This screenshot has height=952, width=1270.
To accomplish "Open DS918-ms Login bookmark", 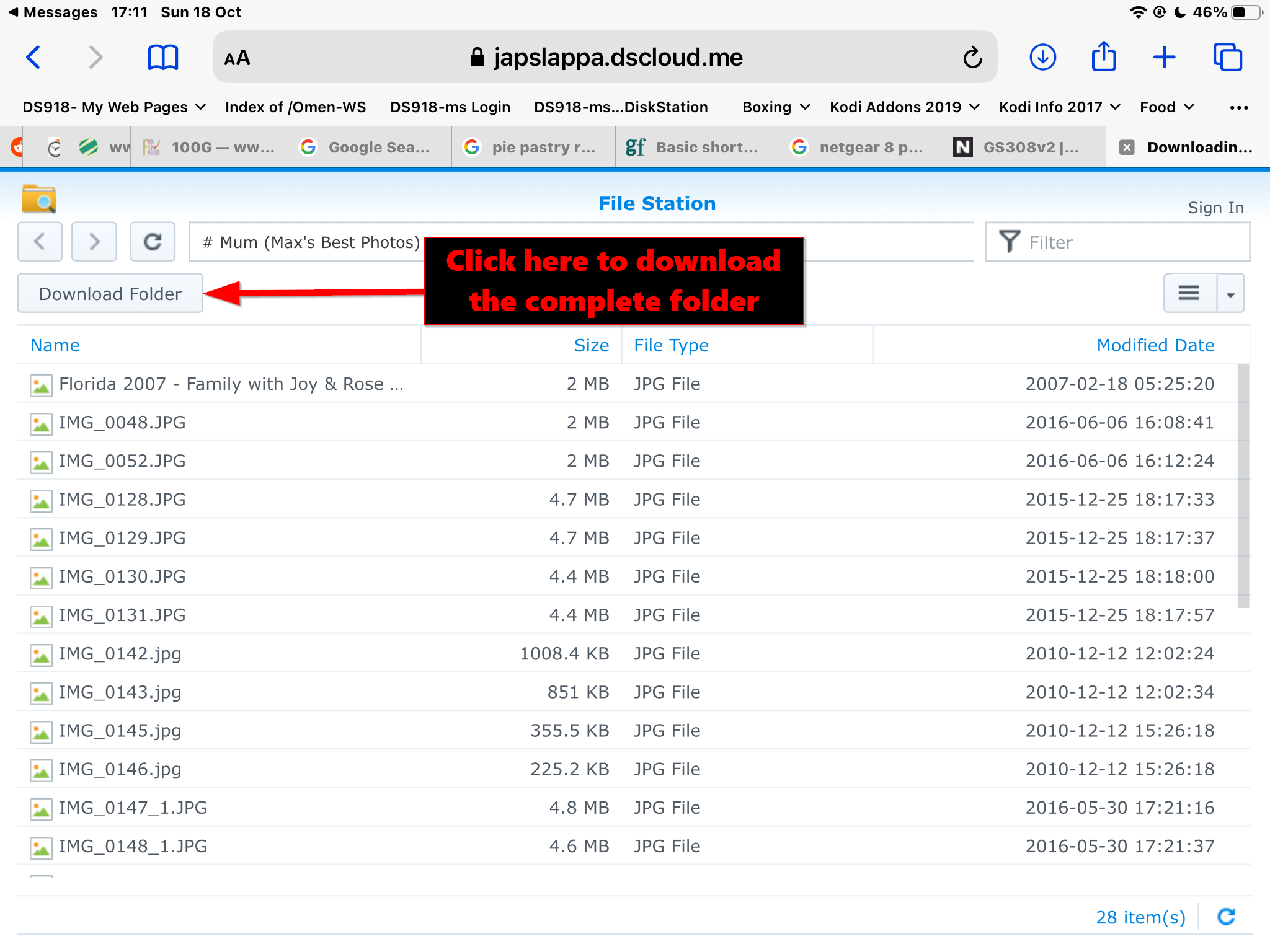I will 450,107.
